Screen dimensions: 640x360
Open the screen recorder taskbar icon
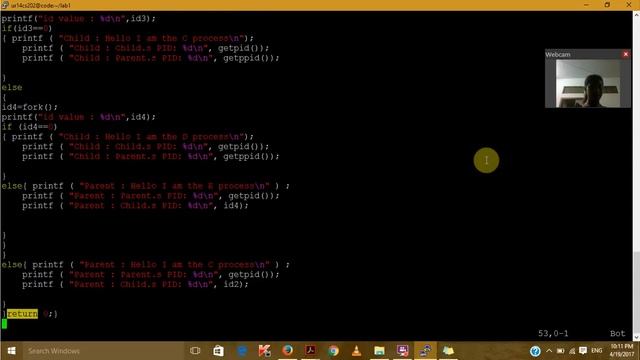[x=402, y=351]
